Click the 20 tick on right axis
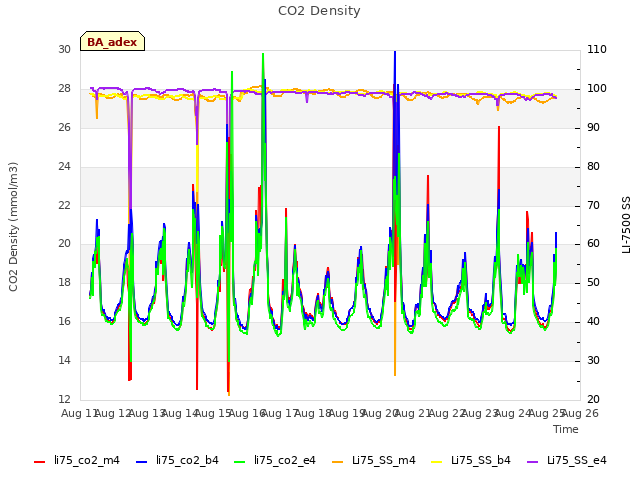640x480 pixels. point(593,399)
